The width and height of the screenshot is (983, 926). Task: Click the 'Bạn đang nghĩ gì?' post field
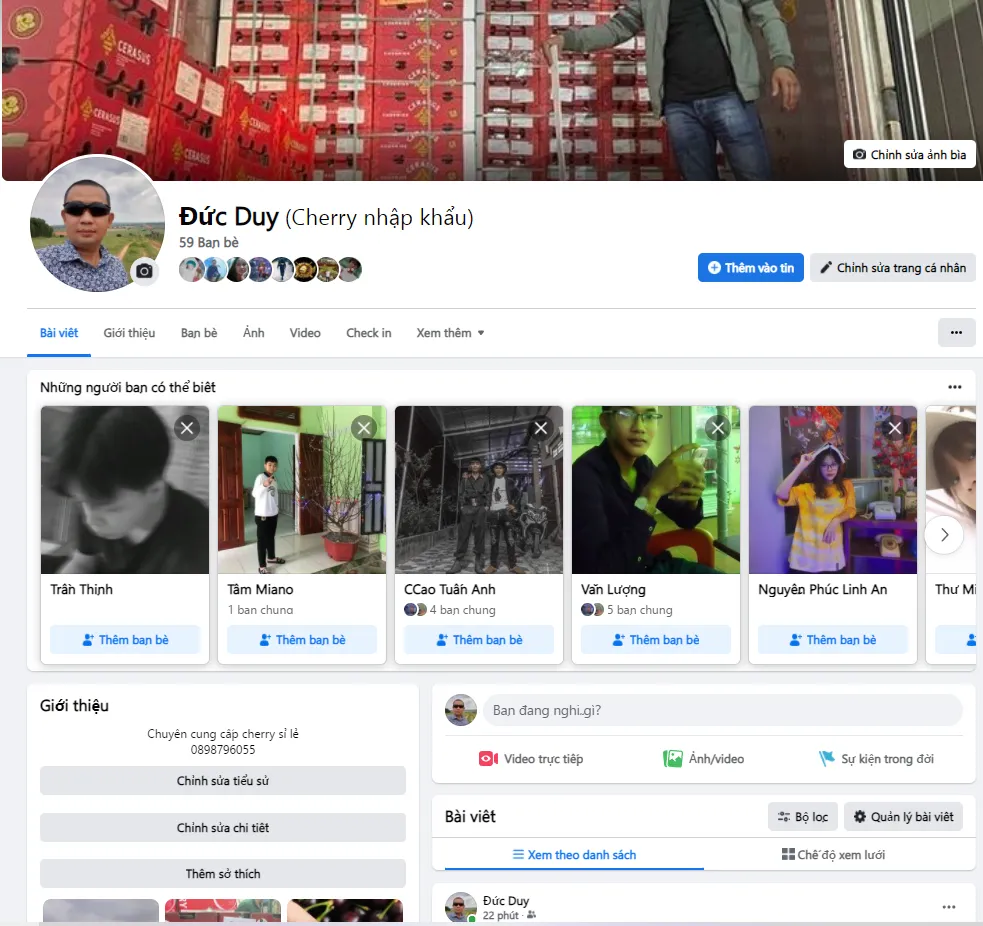tap(720, 711)
